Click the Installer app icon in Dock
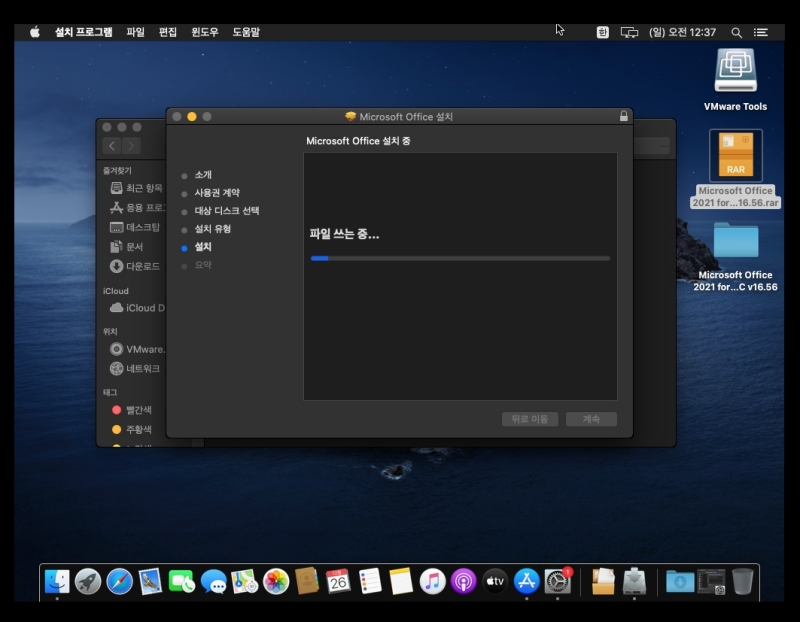 point(634,581)
